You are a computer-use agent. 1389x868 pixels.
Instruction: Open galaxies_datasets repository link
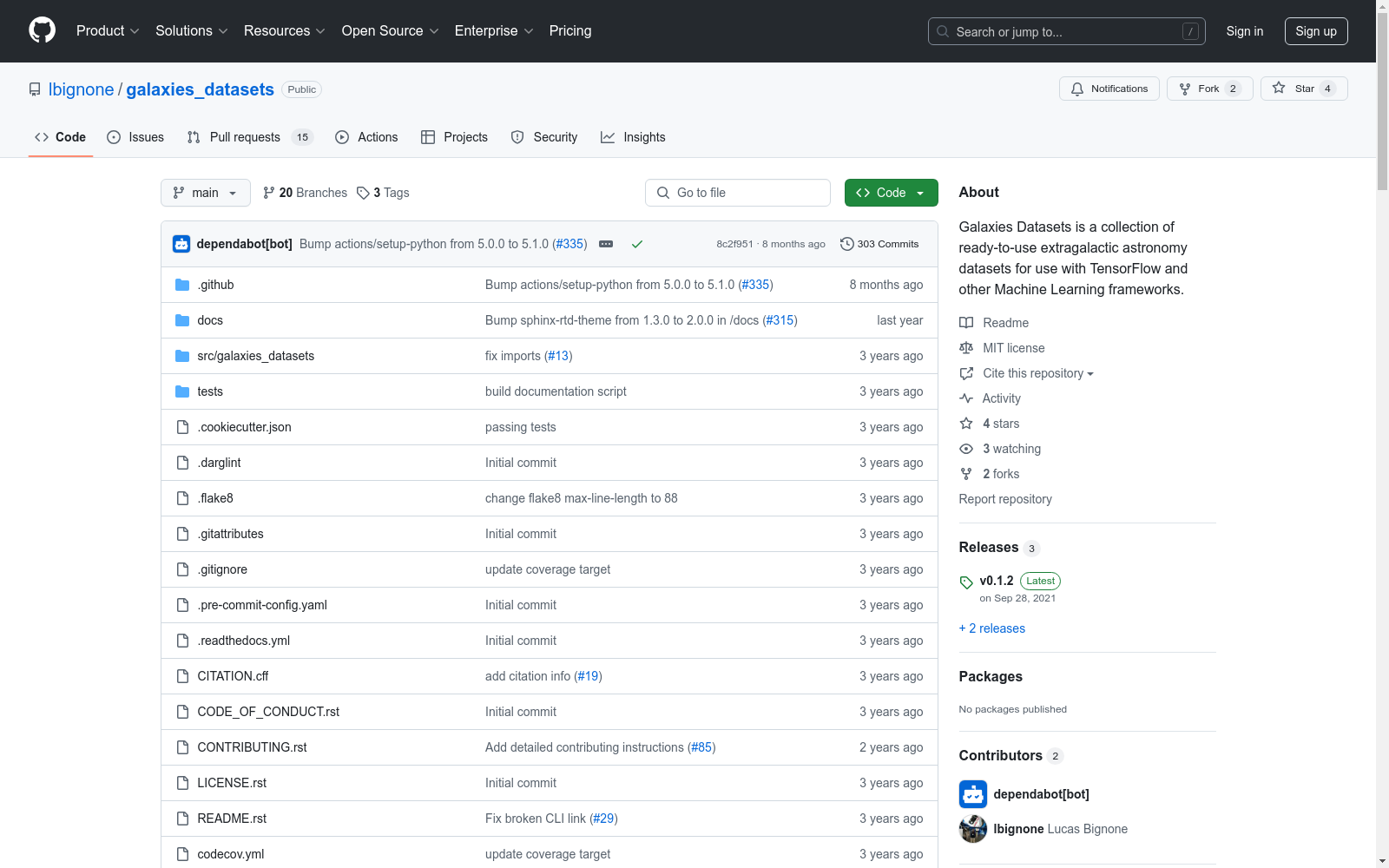tap(200, 89)
